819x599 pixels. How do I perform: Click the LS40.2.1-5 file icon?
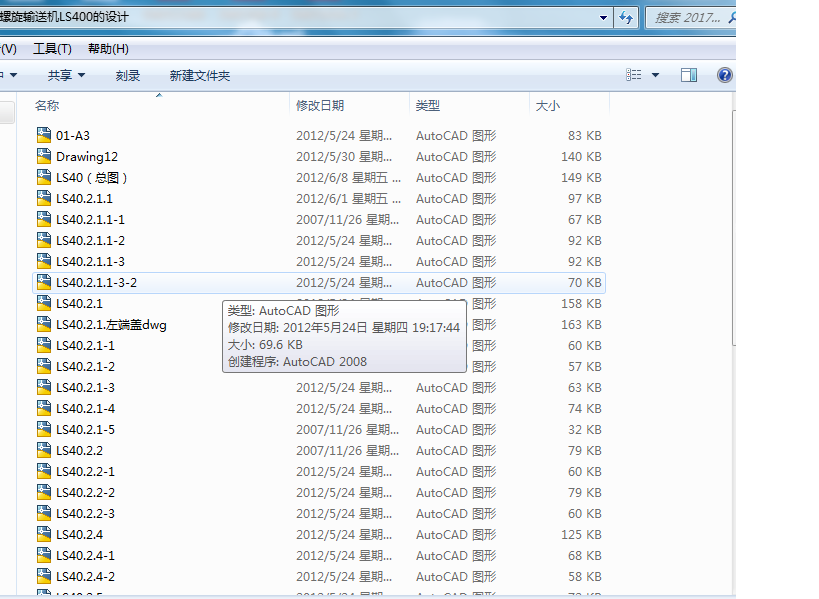[x=44, y=429]
